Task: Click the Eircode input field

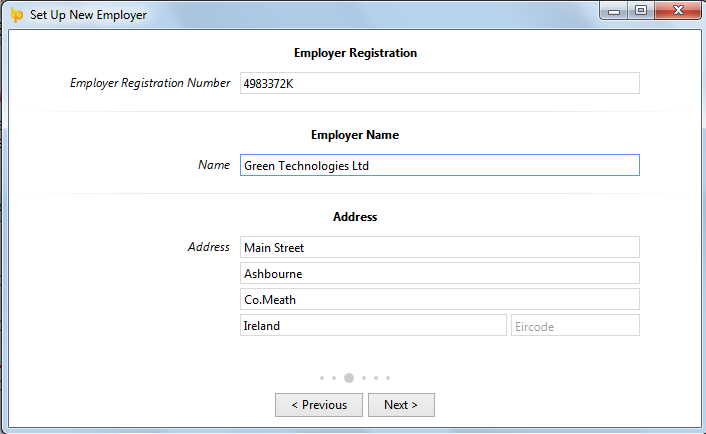Action: (x=575, y=325)
